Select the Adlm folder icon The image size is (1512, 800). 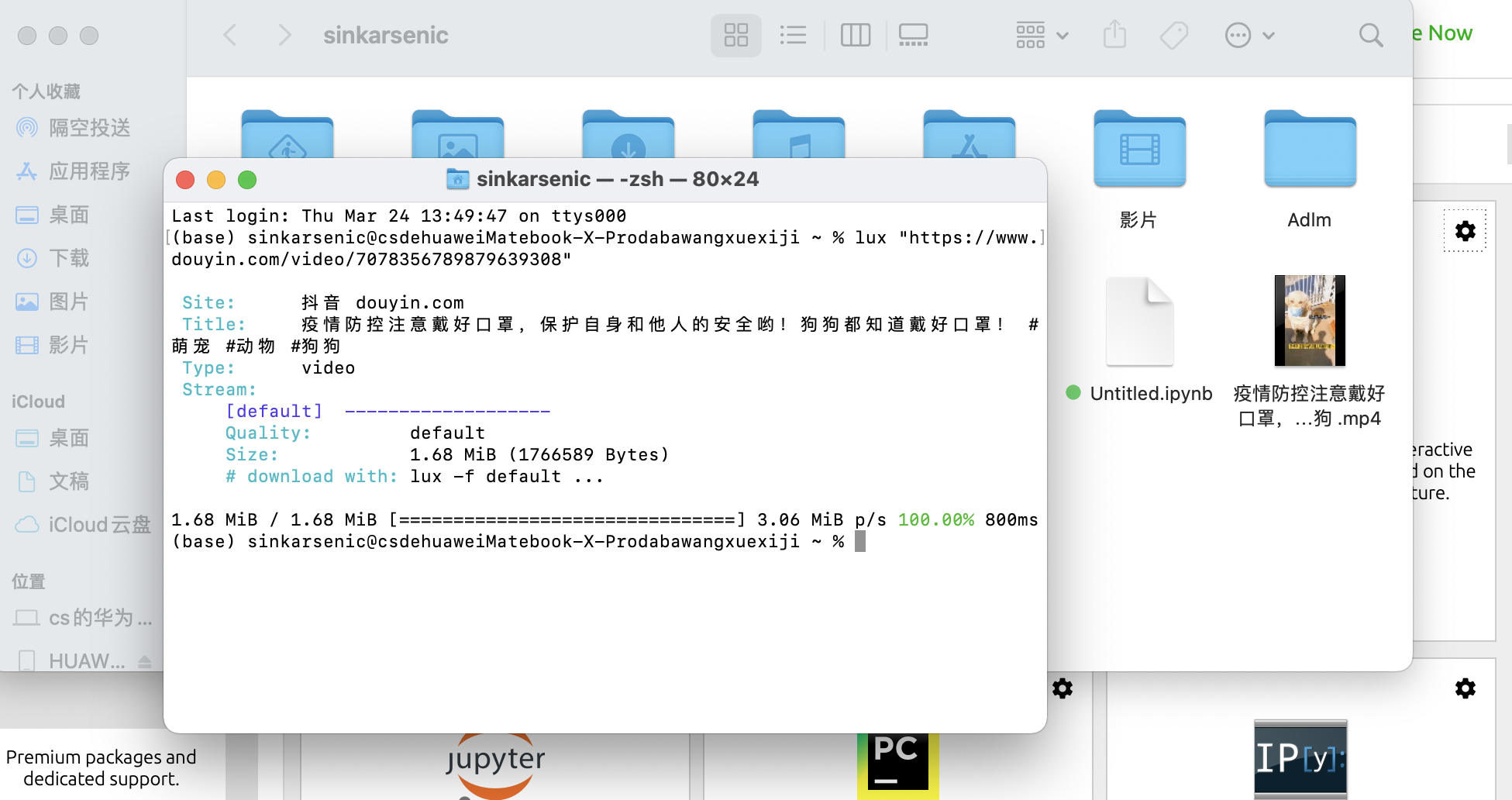(1310, 149)
